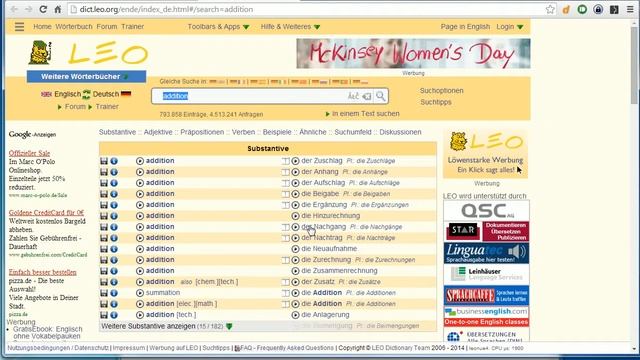Open the McKinsey Women's Day banner
The image size is (640, 360).
pyautogui.click(x=413, y=53)
